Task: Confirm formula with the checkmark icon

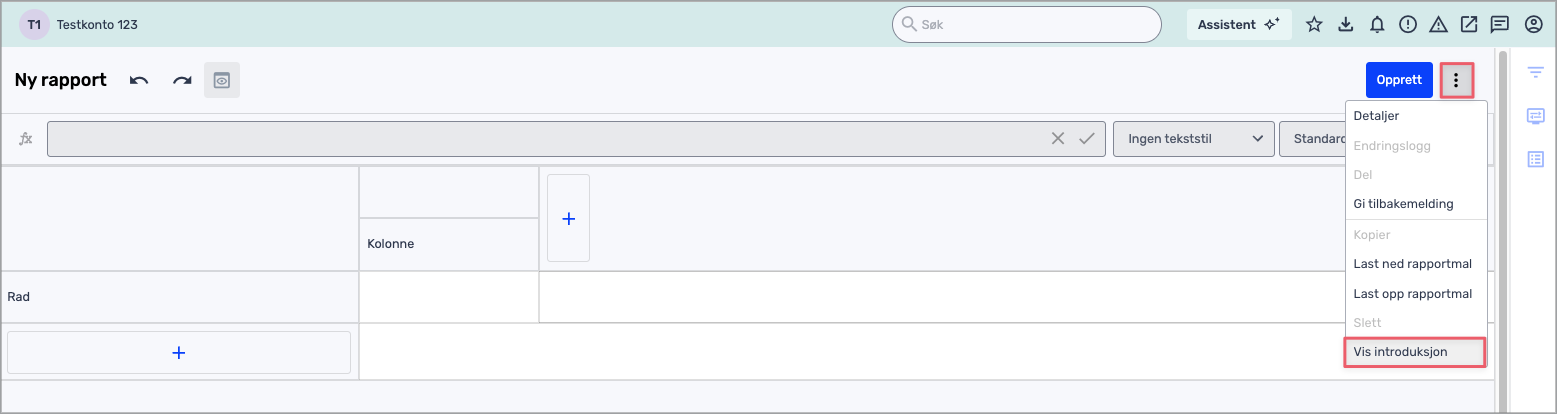Action: [x=1087, y=139]
